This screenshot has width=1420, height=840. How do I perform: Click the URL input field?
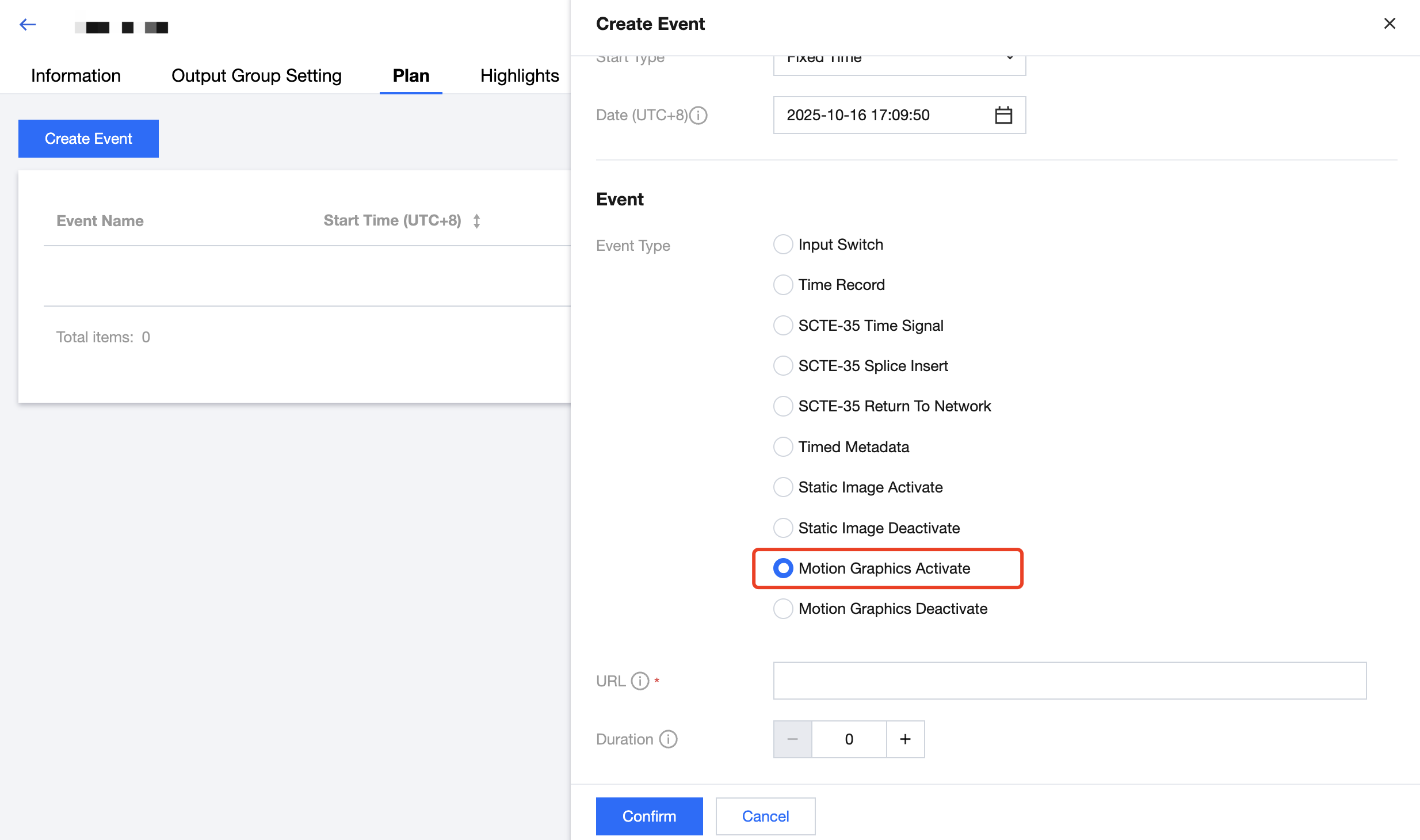coord(1070,681)
